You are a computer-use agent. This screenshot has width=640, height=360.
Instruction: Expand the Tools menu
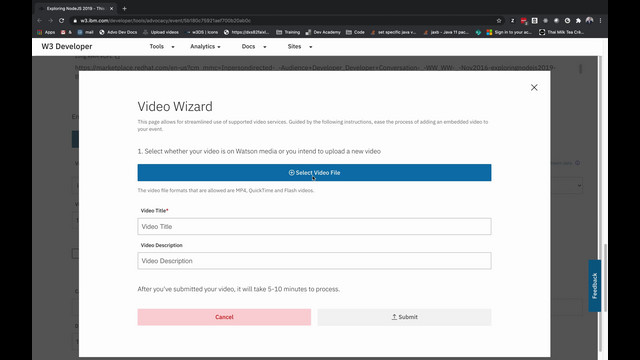[x=162, y=47]
